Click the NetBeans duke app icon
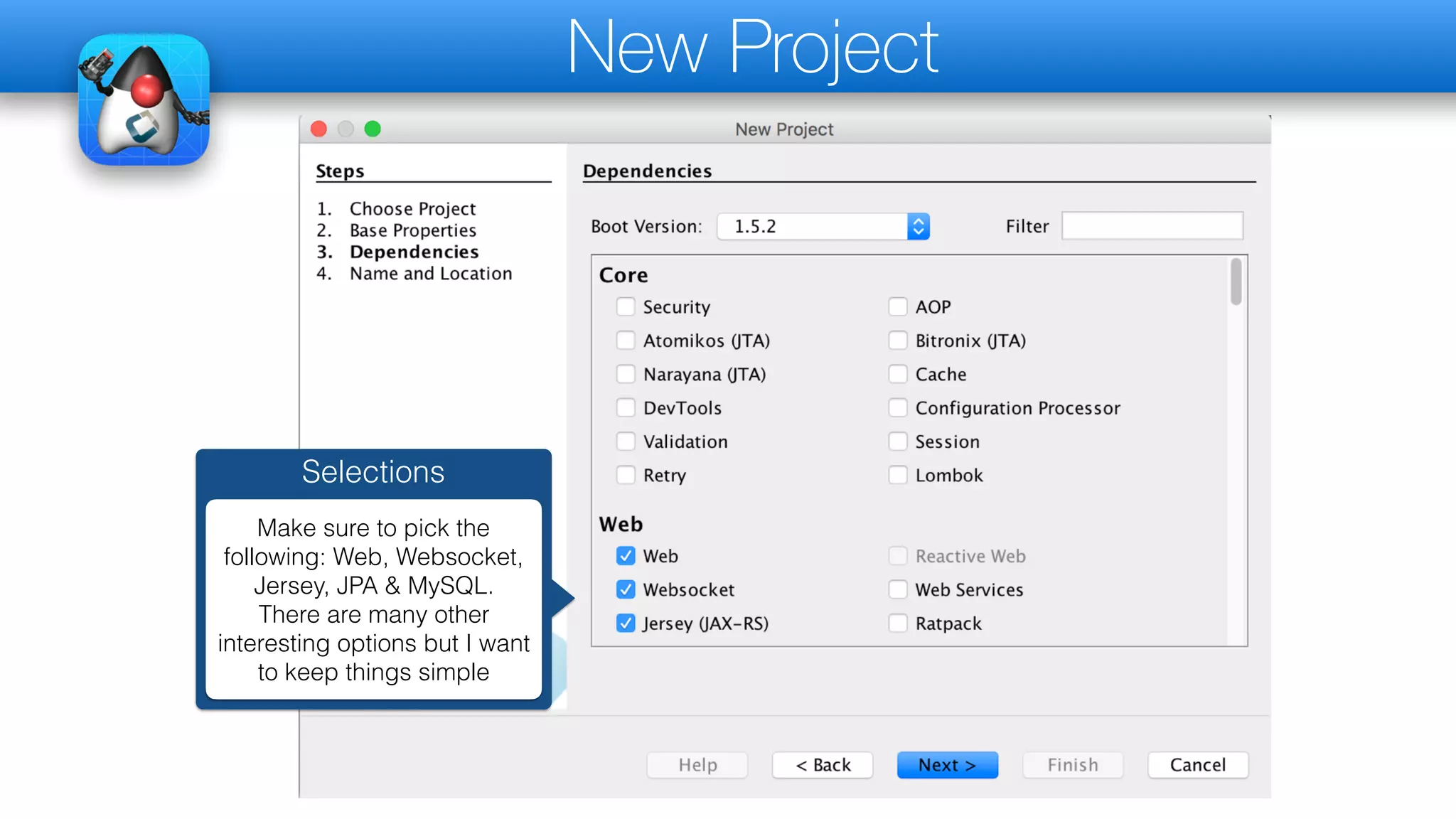The height and width of the screenshot is (819, 1456). [x=144, y=100]
